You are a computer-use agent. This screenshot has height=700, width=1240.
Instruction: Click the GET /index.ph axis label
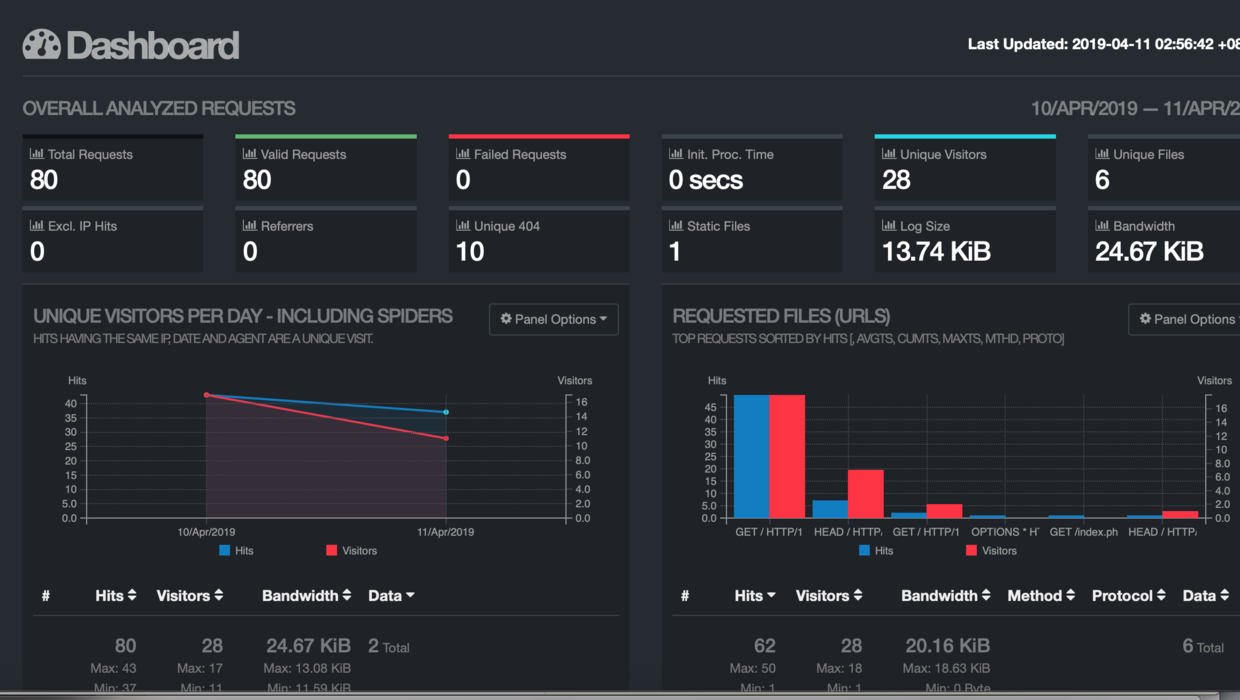coord(1084,532)
